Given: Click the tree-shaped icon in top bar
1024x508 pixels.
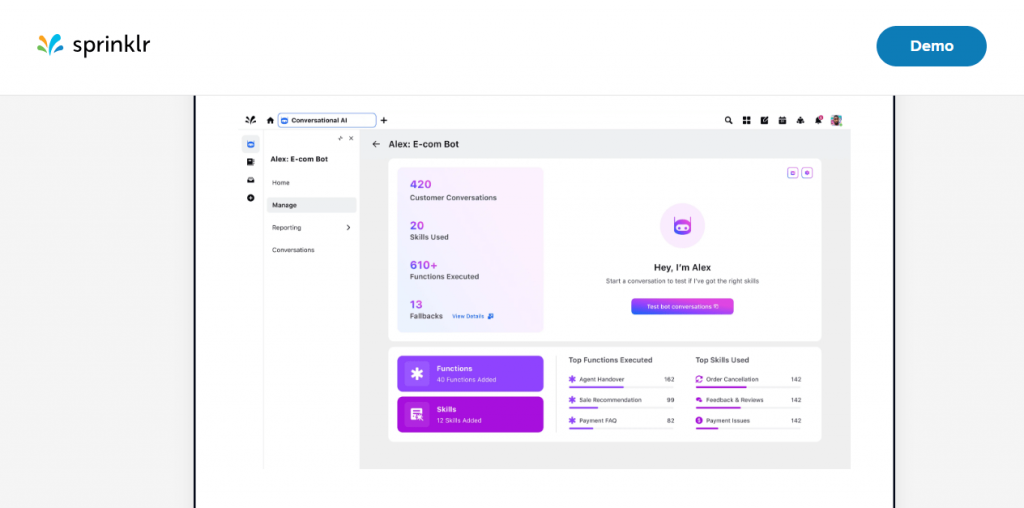Looking at the screenshot, I should coord(800,120).
